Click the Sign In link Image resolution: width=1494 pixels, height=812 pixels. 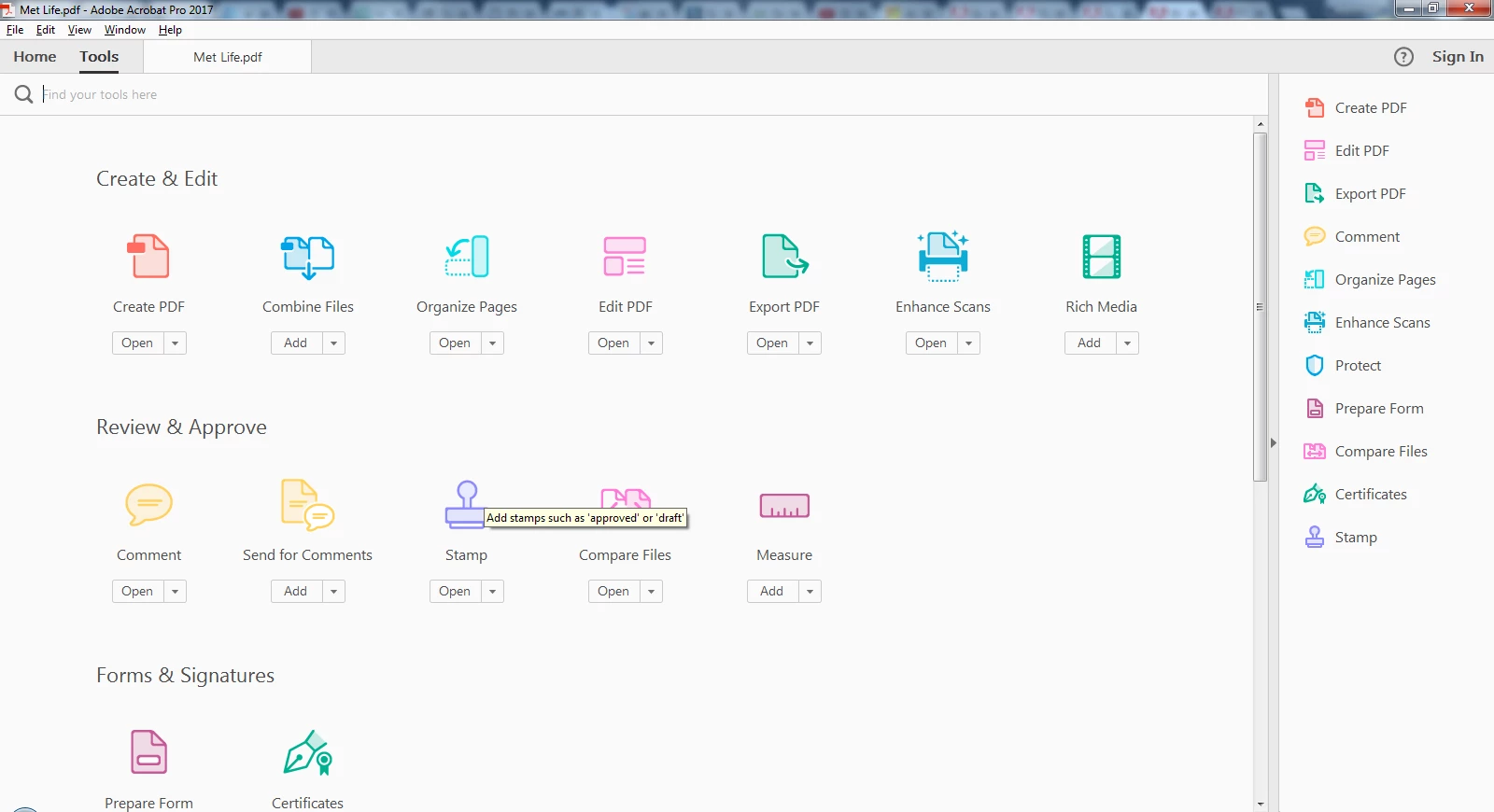(1458, 57)
